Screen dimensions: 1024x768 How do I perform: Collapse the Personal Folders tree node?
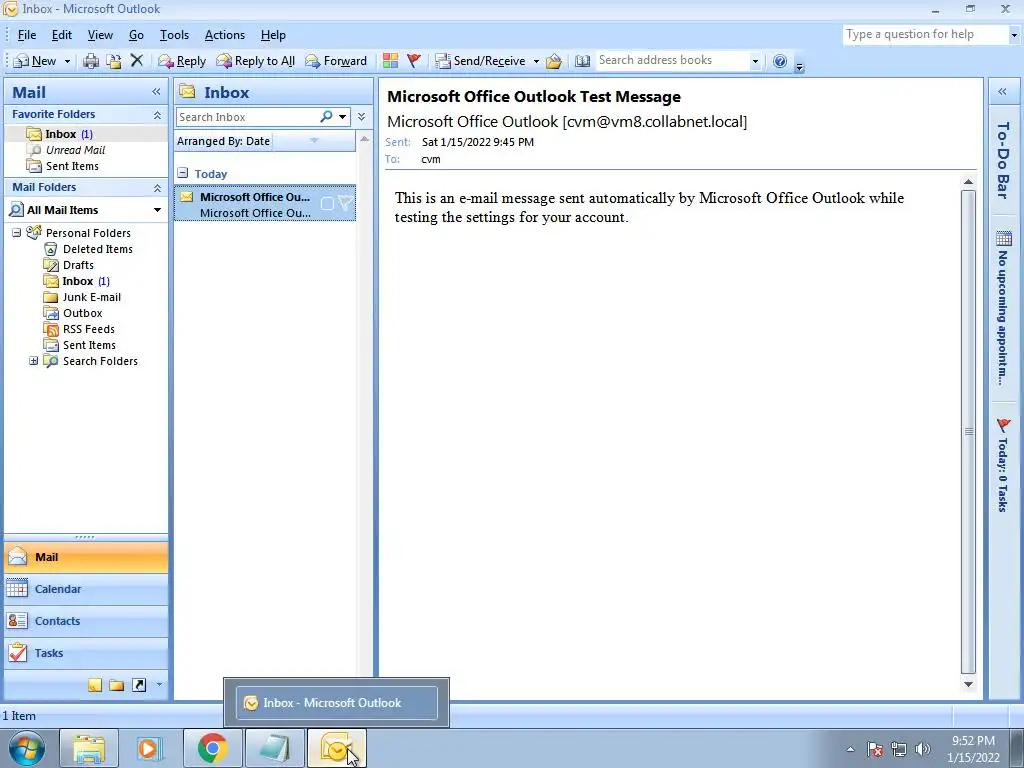coord(16,232)
